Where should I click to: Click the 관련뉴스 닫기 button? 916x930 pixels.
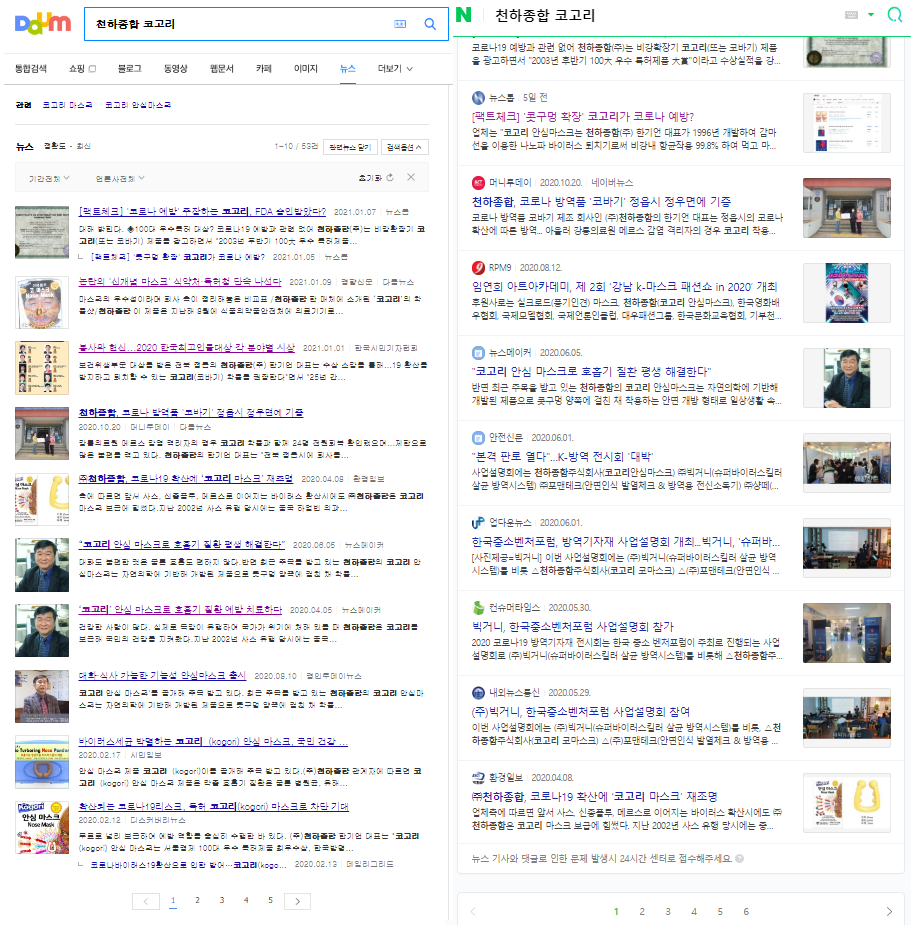pyautogui.click(x=350, y=147)
